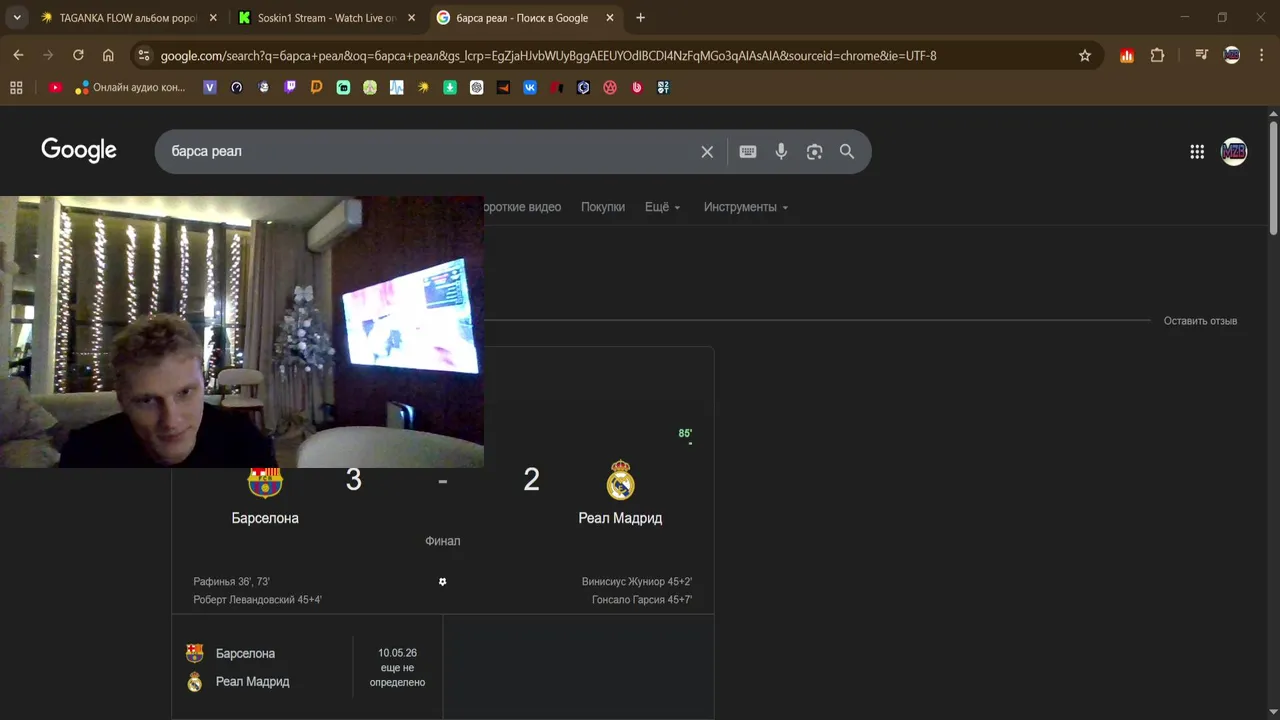Click Роберт Левандовский 45+4' scorer text
This screenshot has width=1280, height=720.
click(x=257, y=600)
